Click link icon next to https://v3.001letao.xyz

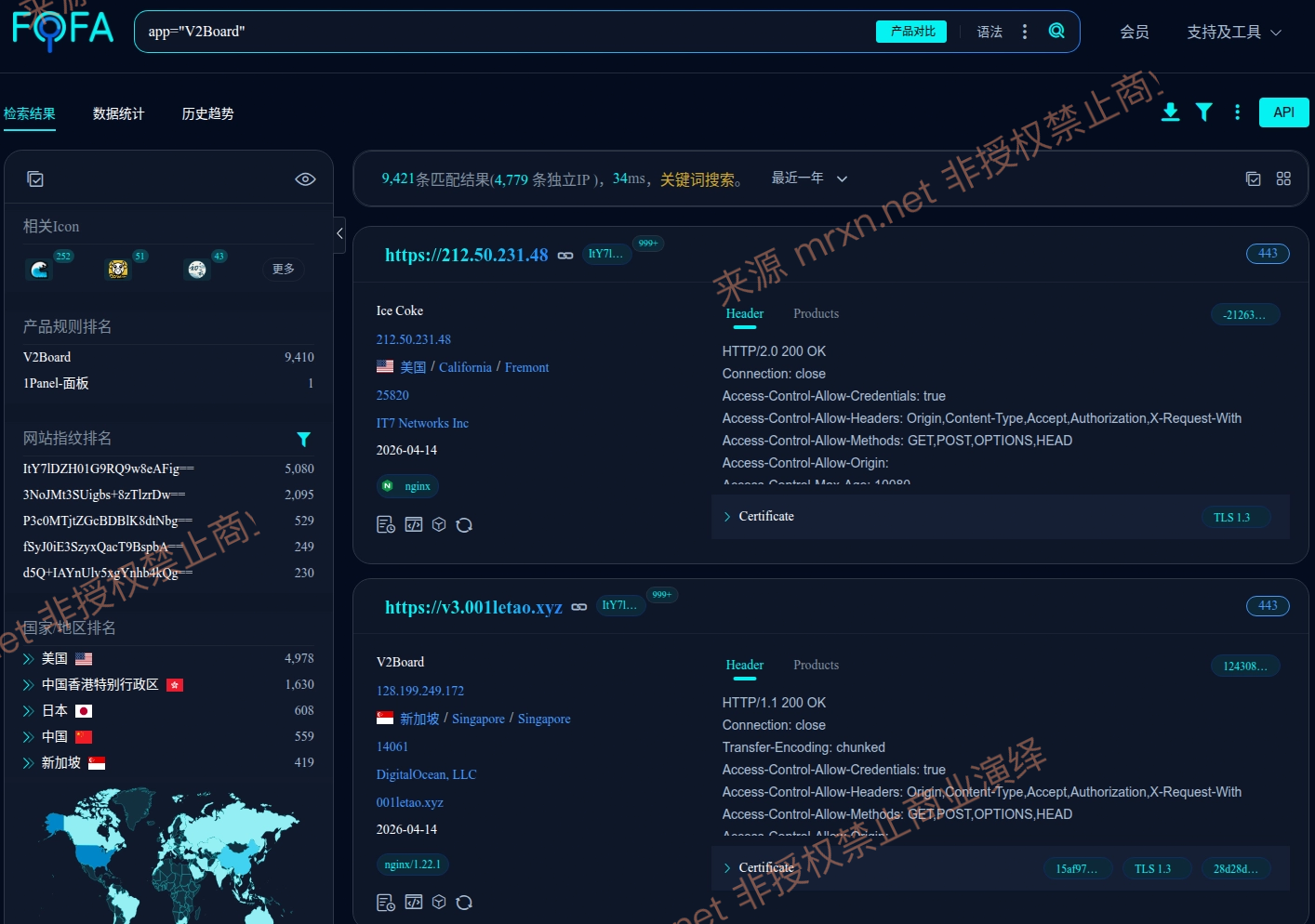tap(579, 607)
